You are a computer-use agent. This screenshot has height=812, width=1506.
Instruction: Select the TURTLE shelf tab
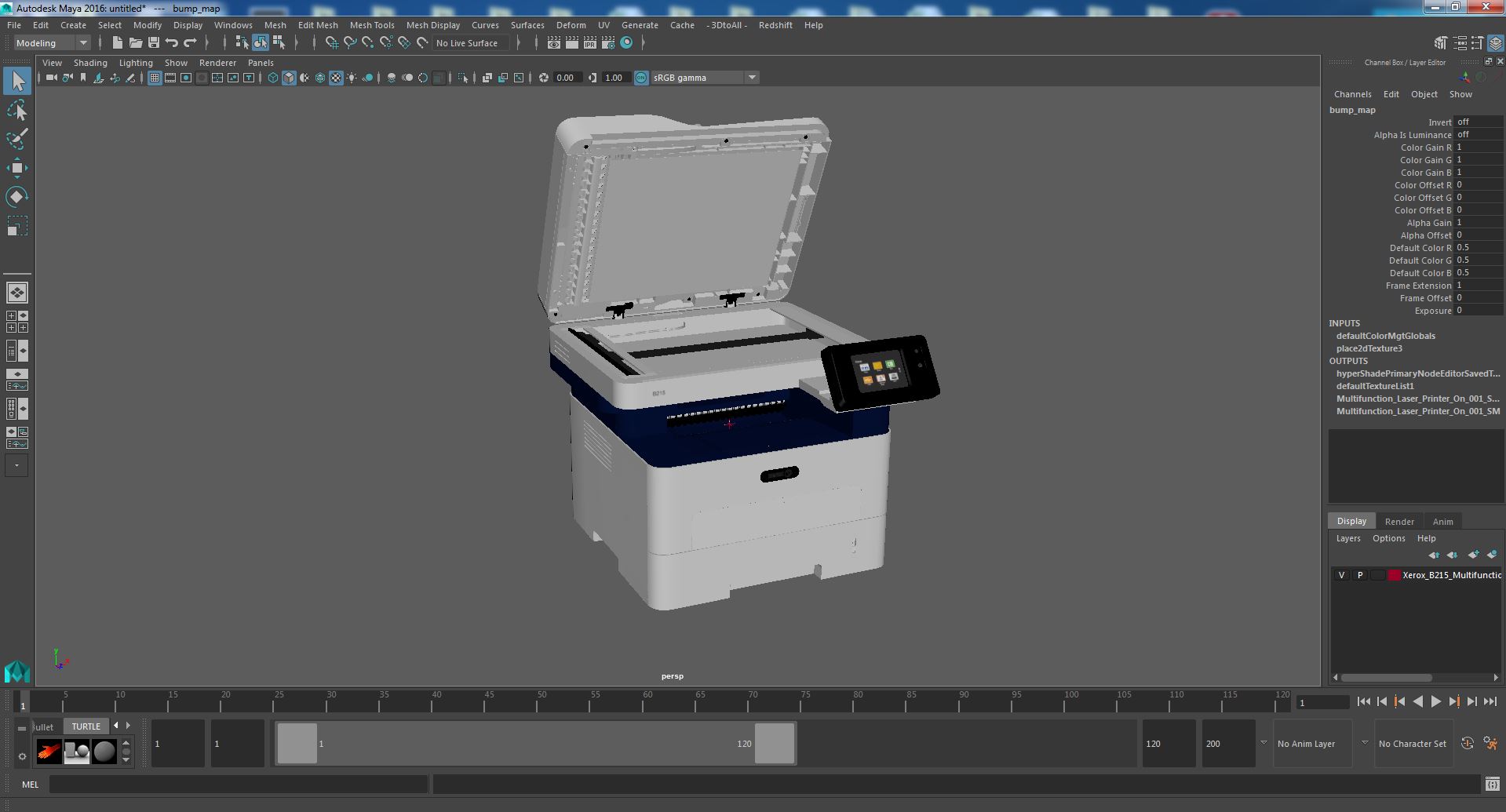coord(86,726)
